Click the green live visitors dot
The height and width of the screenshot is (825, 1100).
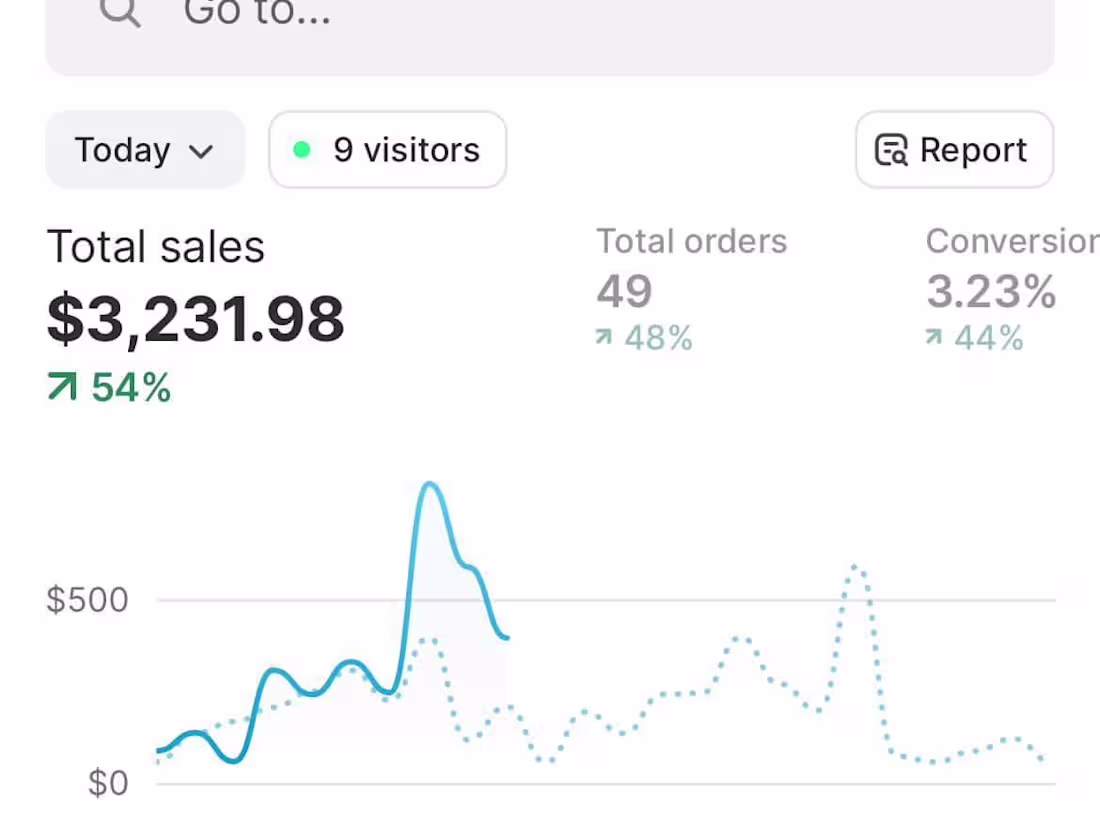(x=303, y=150)
